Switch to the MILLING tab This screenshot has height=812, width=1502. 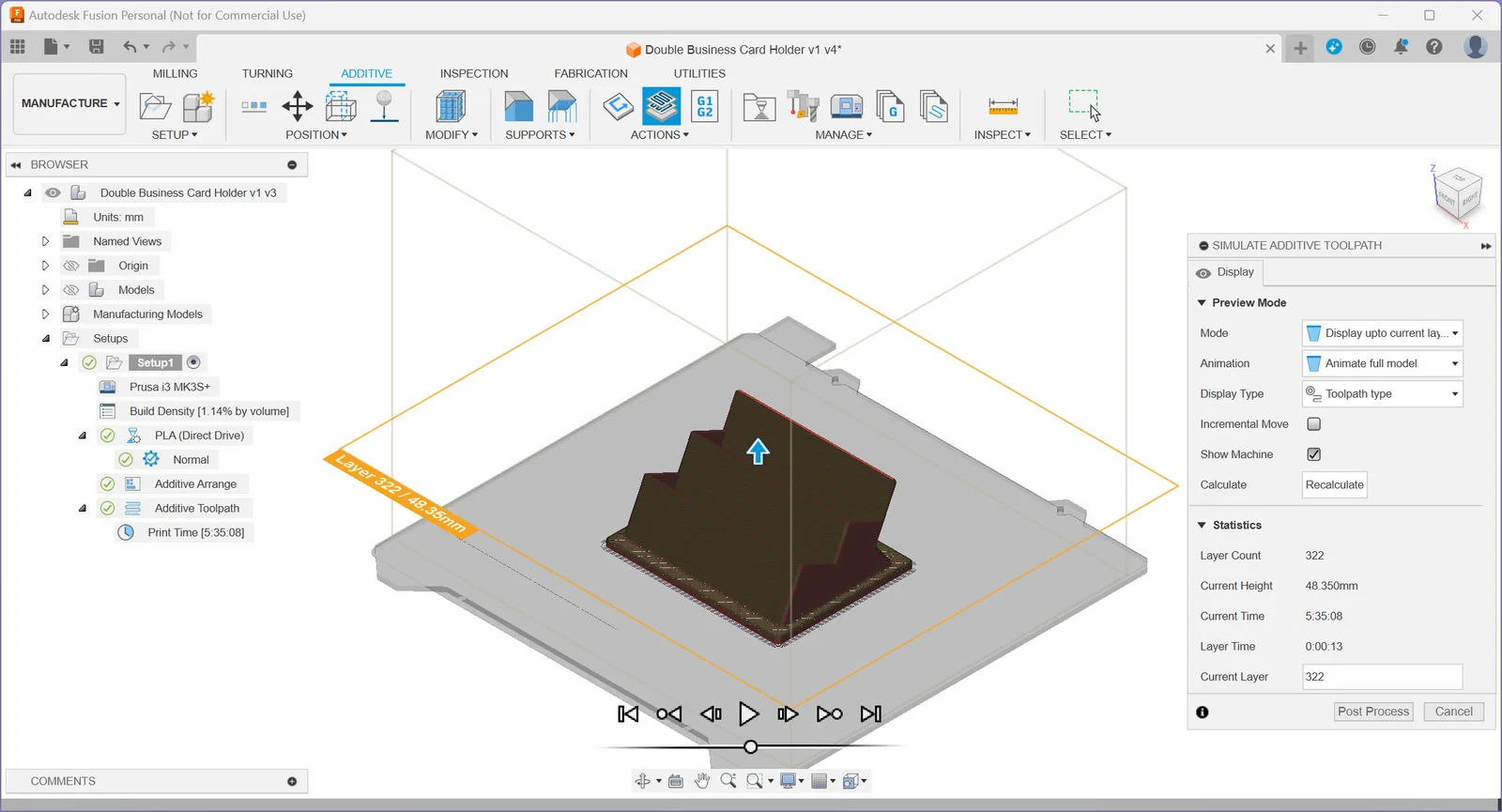point(176,73)
